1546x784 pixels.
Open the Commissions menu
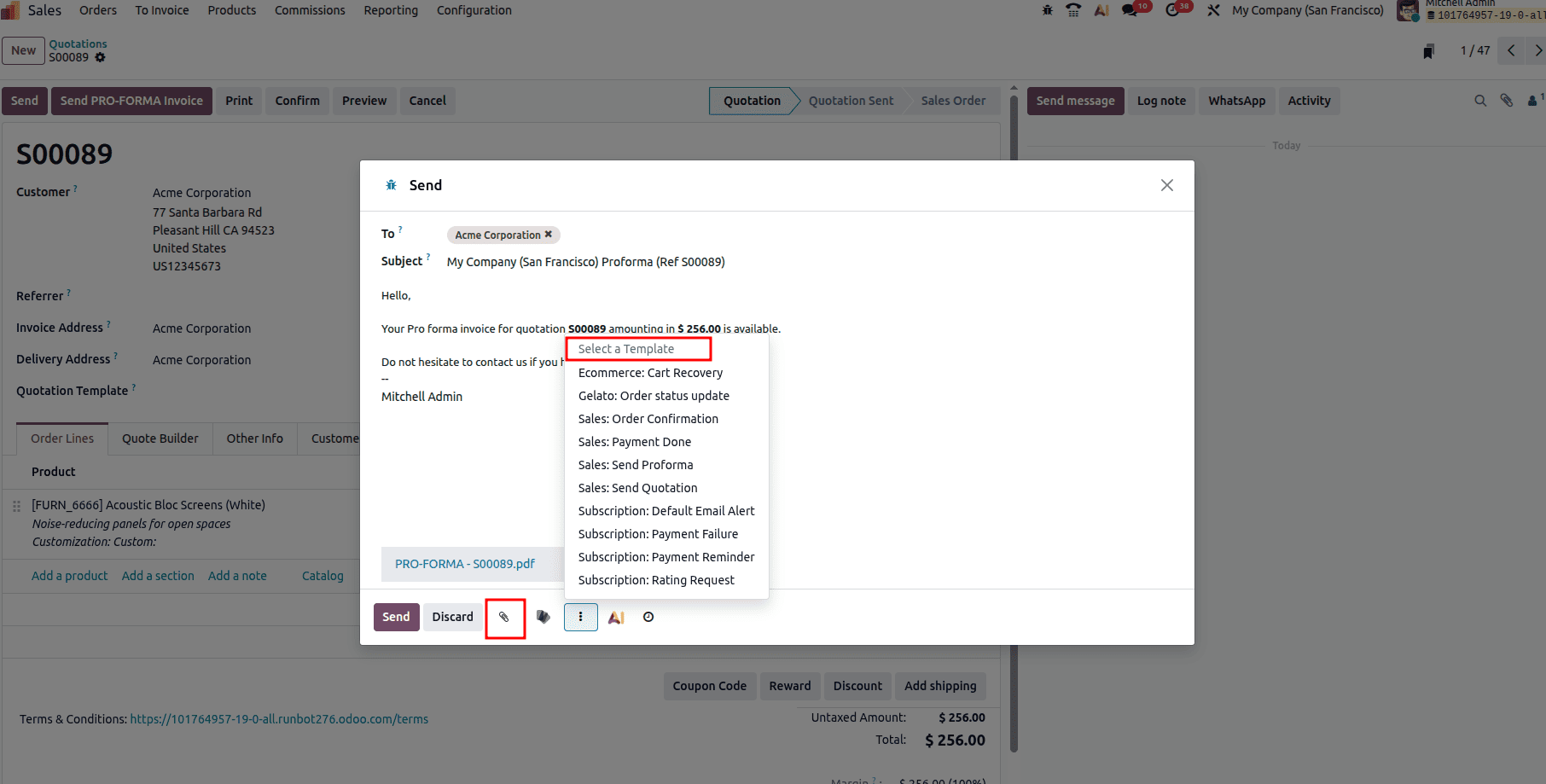pyautogui.click(x=310, y=10)
